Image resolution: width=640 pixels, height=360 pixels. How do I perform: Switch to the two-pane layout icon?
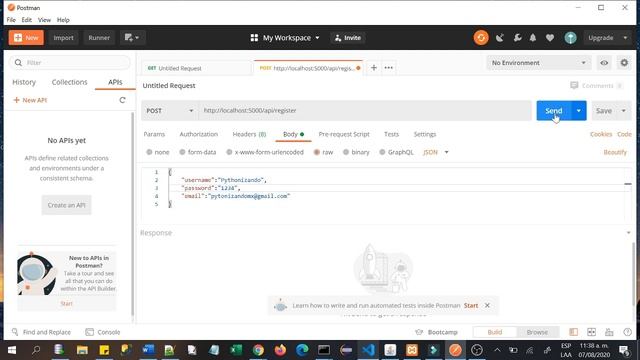click(x=591, y=332)
